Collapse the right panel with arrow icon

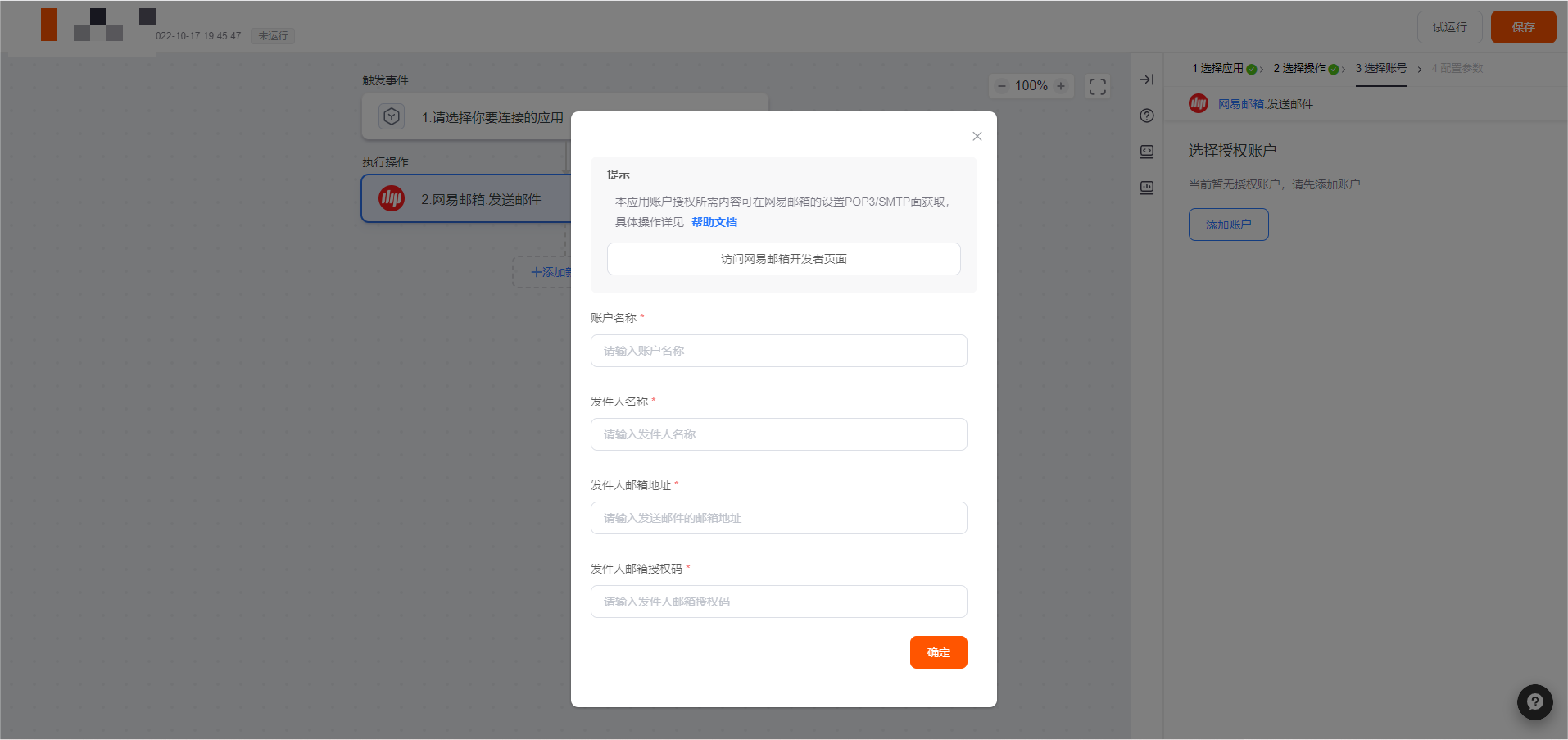coord(1146,79)
